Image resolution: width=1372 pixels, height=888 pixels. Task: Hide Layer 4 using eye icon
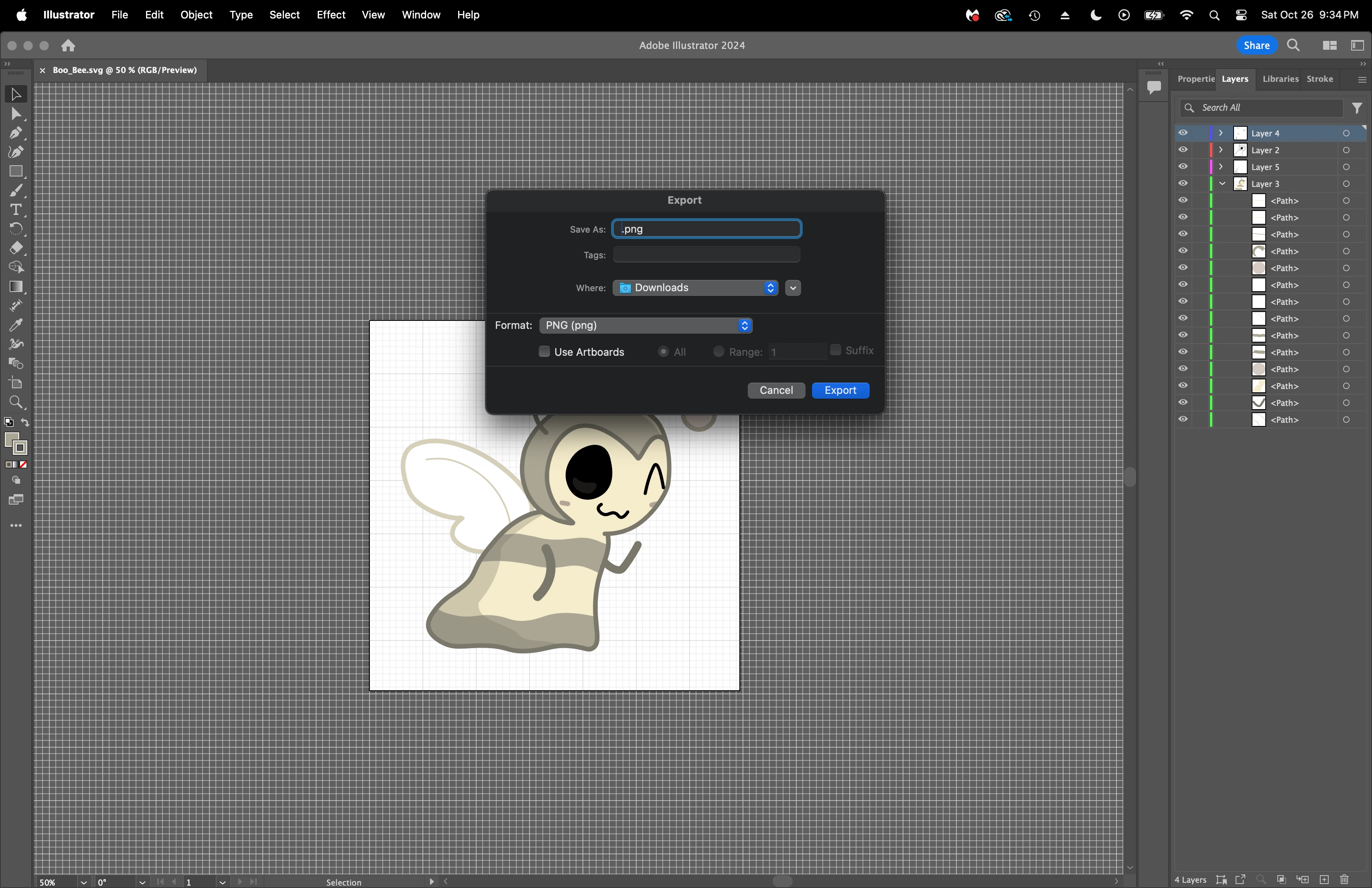click(1183, 133)
